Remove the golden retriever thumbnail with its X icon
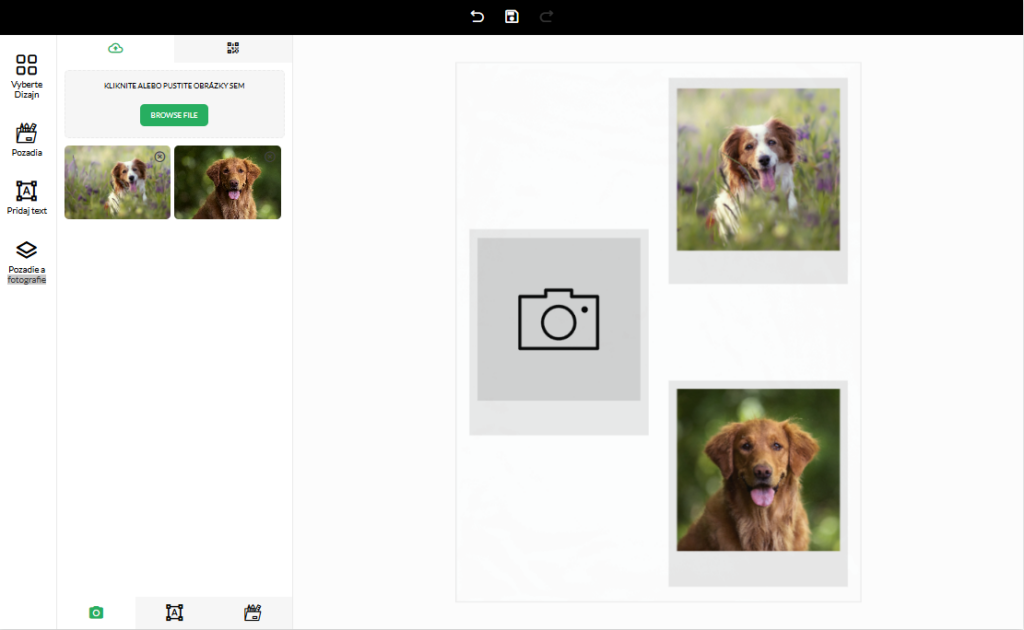 click(x=270, y=157)
